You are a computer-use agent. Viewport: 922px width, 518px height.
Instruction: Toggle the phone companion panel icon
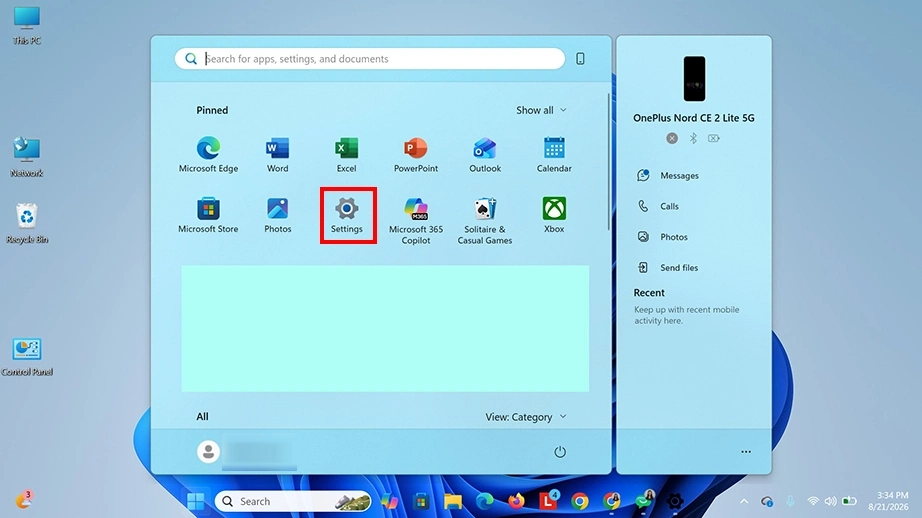click(580, 59)
